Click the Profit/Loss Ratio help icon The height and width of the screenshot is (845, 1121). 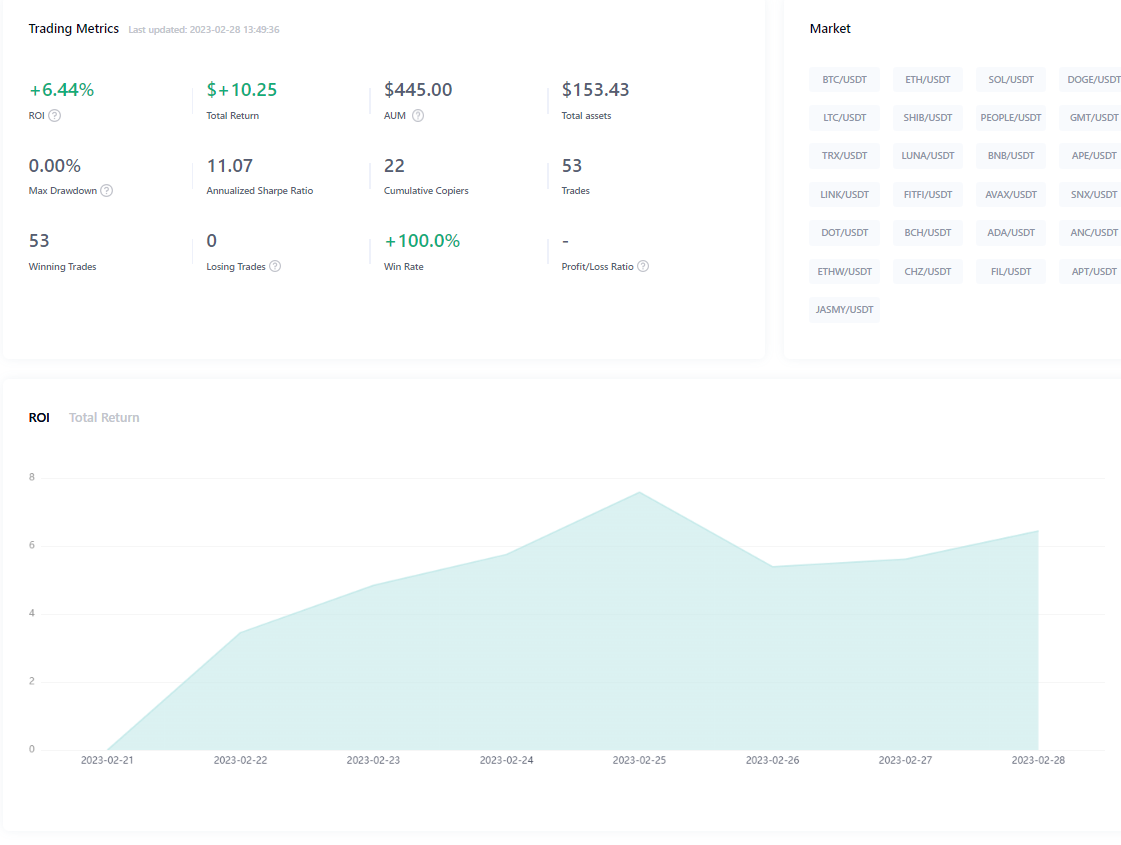[x=643, y=267]
